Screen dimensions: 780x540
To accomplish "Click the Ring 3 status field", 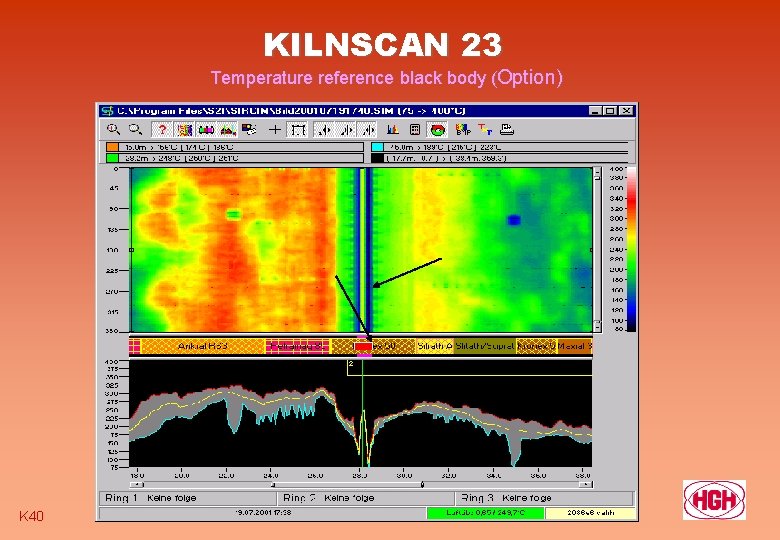I will (545, 498).
